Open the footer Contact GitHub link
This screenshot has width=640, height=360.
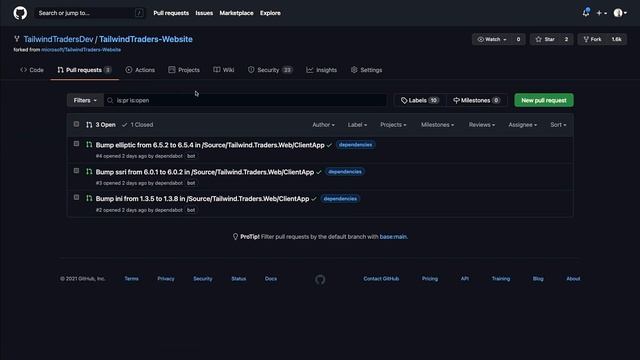(x=381, y=279)
